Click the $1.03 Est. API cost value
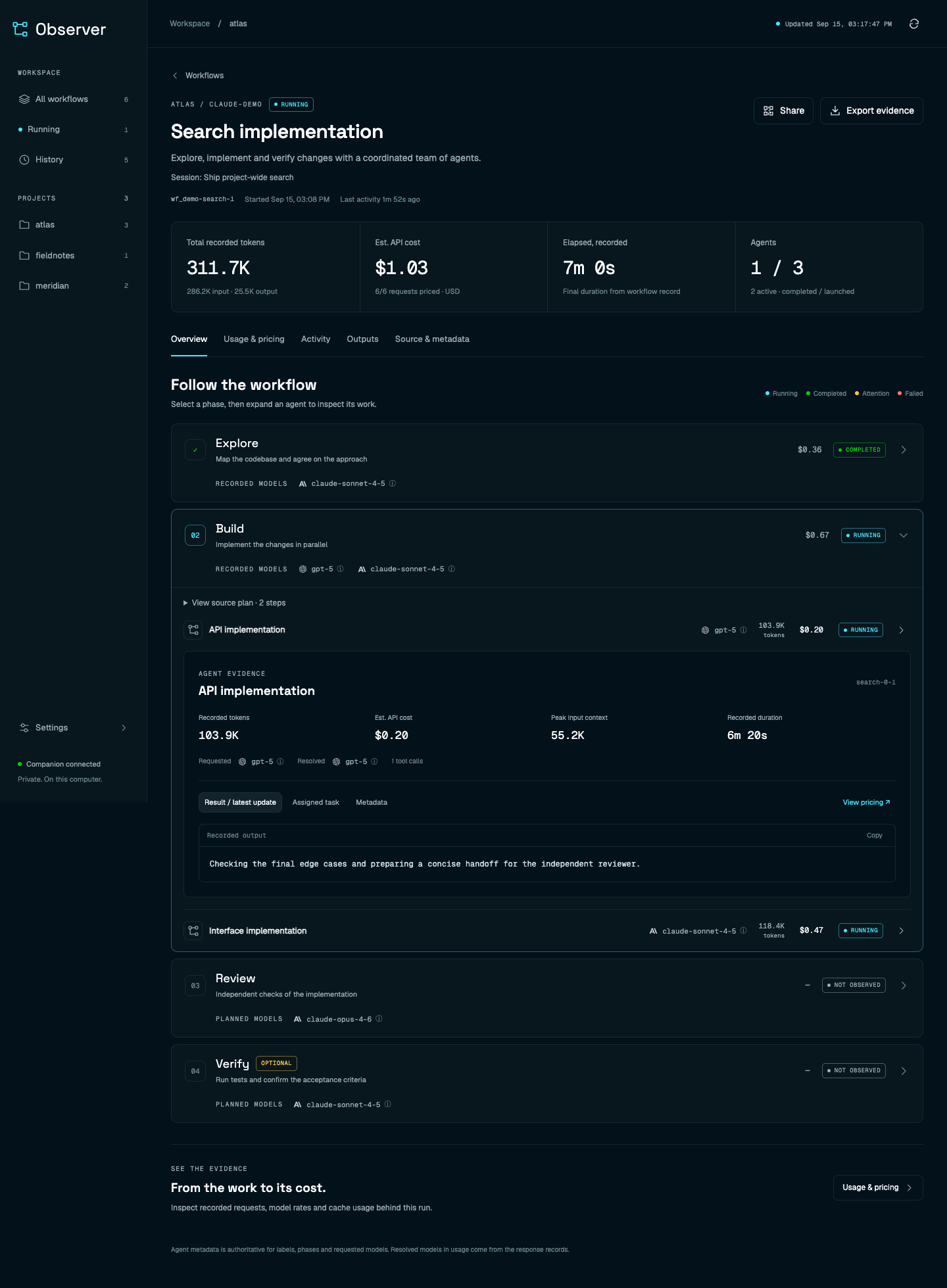947x1288 pixels. (x=401, y=268)
